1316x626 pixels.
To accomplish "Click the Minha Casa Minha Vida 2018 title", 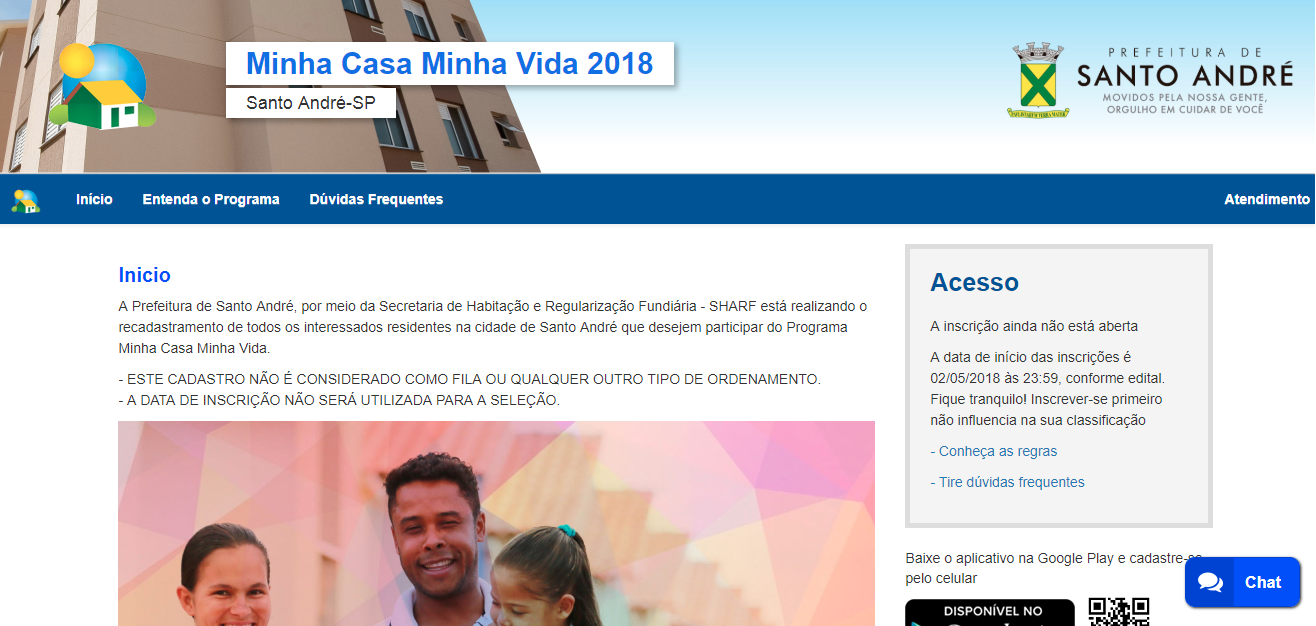I will (450, 63).
